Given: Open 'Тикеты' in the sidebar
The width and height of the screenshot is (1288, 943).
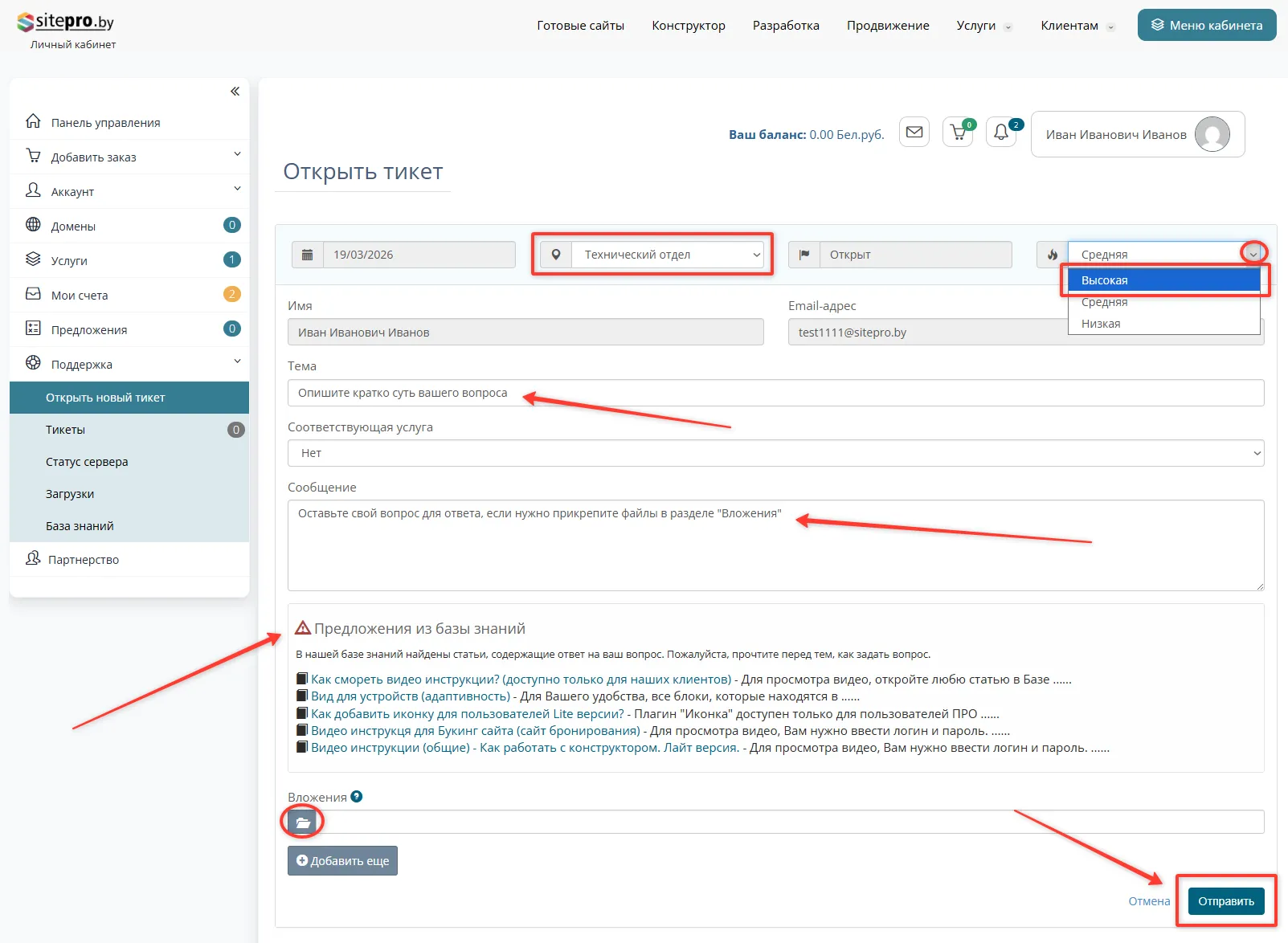Looking at the screenshot, I should [x=66, y=430].
